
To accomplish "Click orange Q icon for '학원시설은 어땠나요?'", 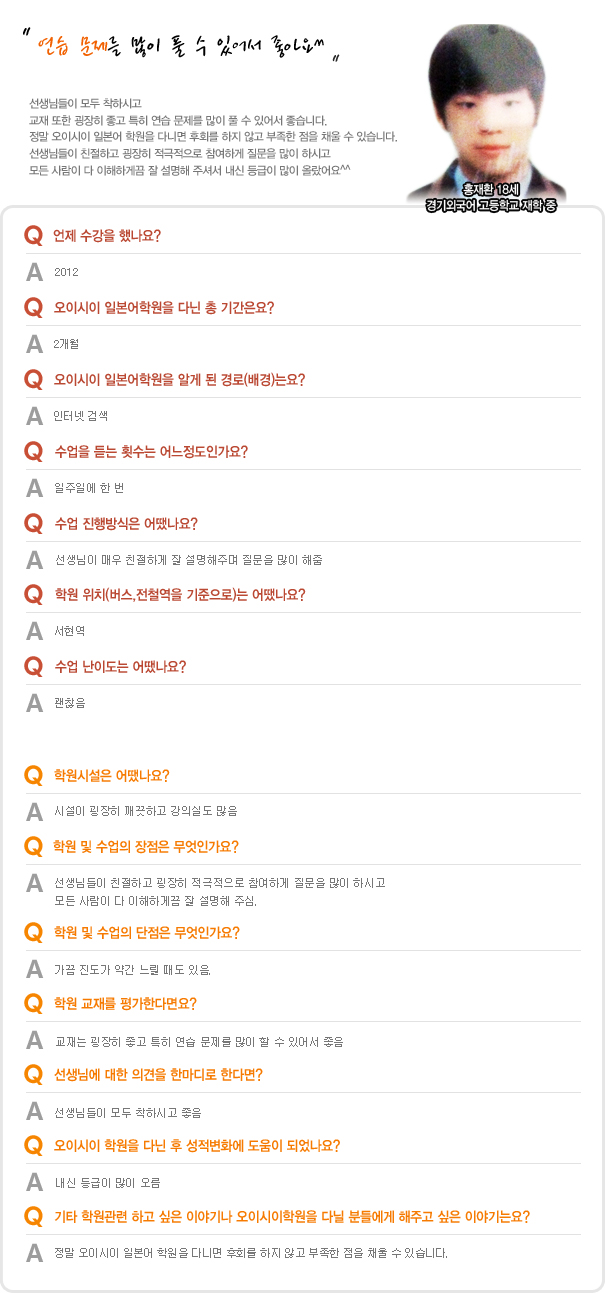I will click(33, 775).
